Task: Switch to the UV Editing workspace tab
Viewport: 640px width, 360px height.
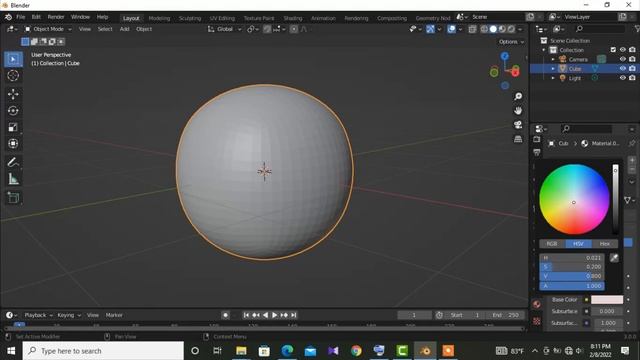Action: tap(222, 18)
